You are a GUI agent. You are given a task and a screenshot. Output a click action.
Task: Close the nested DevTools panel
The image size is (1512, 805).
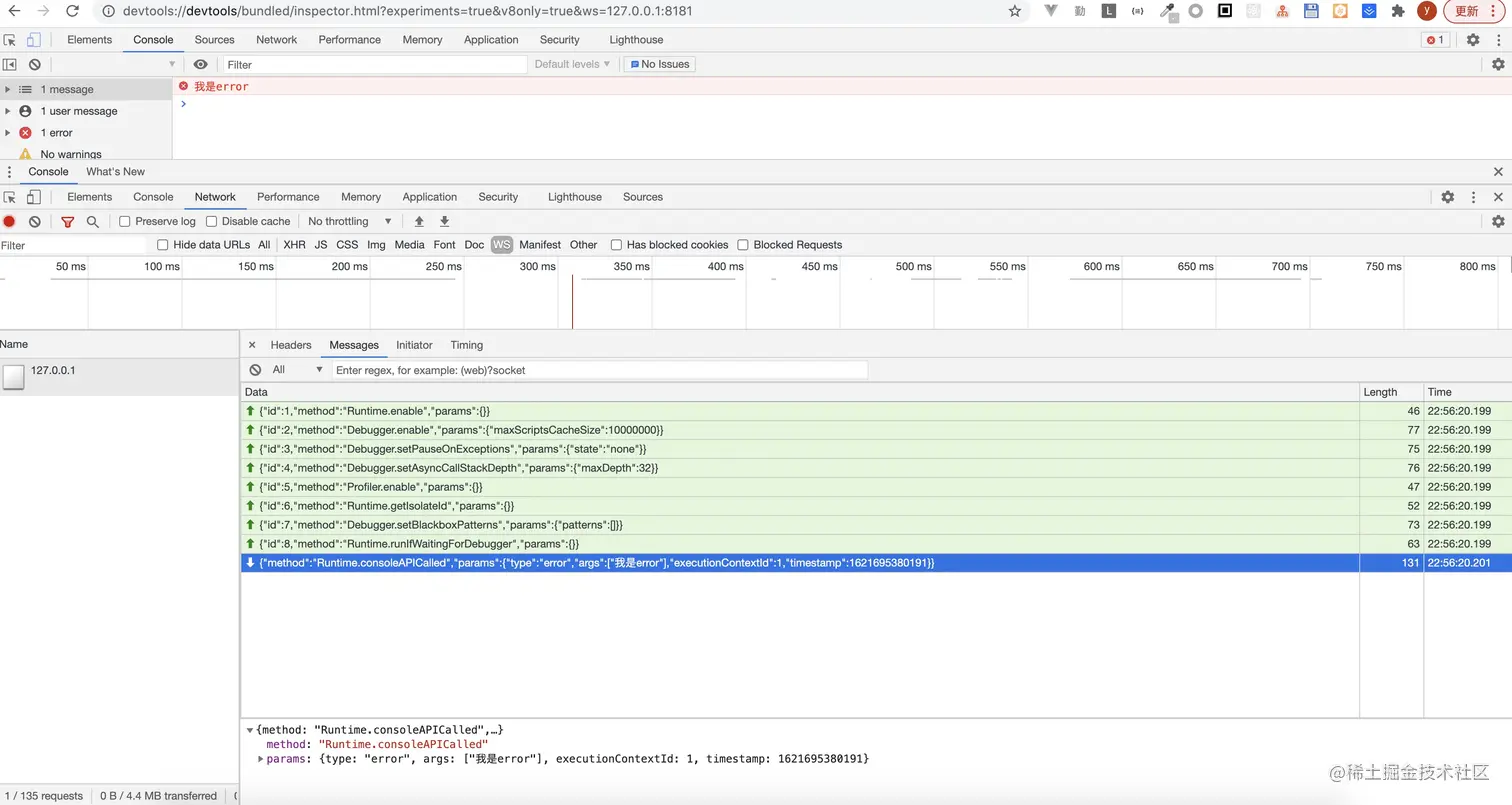point(1498,197)
